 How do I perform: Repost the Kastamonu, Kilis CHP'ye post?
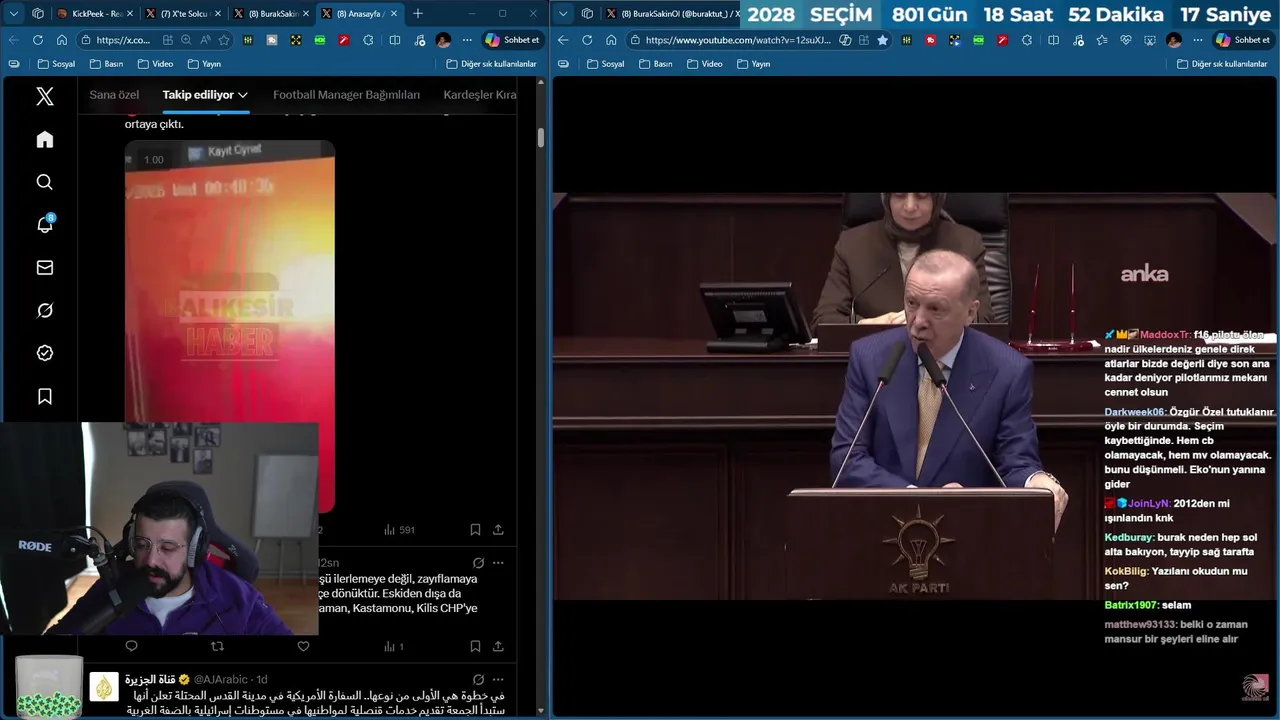(x=217, y=647)
